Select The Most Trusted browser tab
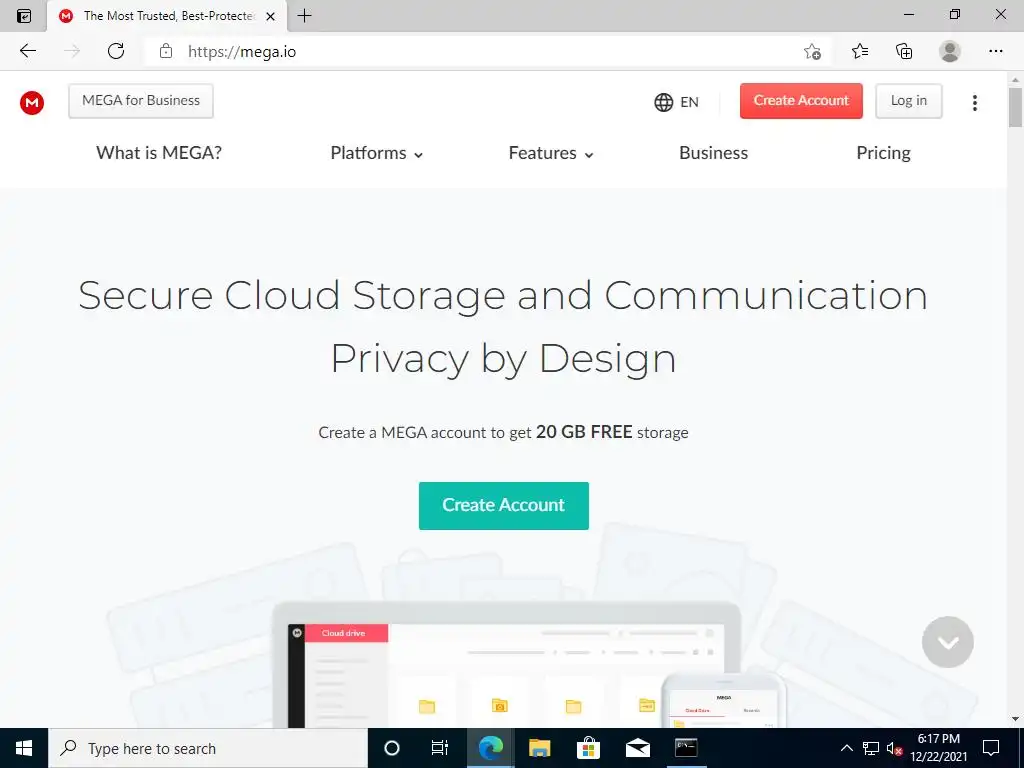Image resolution: width=1024 pixels, height=768 pixels. [167, 16]
